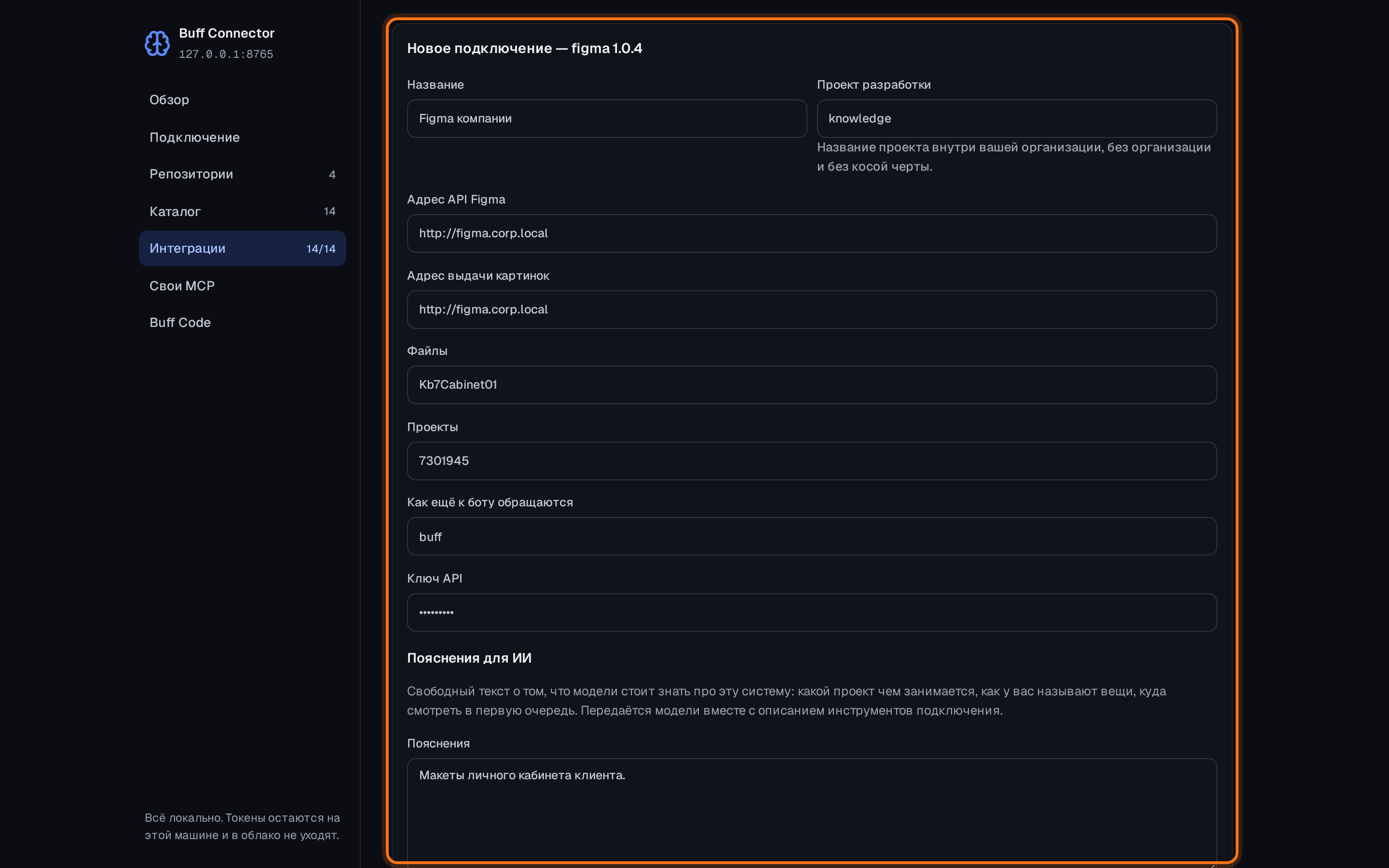The width and height of the screenshot is (1389, 868).
Task: Open the Обзор section
Action: [x=242, y=100]
